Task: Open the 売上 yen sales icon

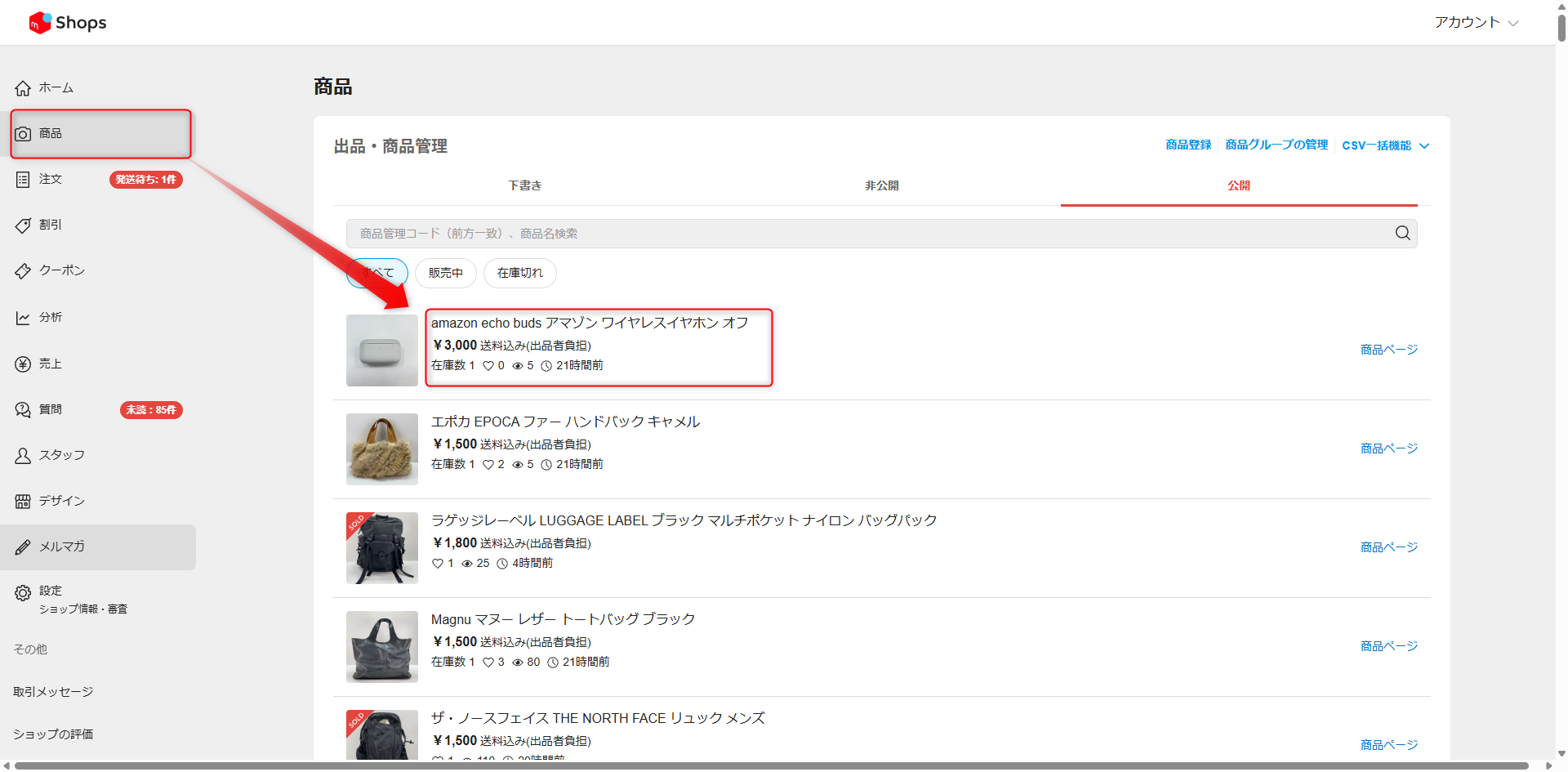Action: click(23, 364)
